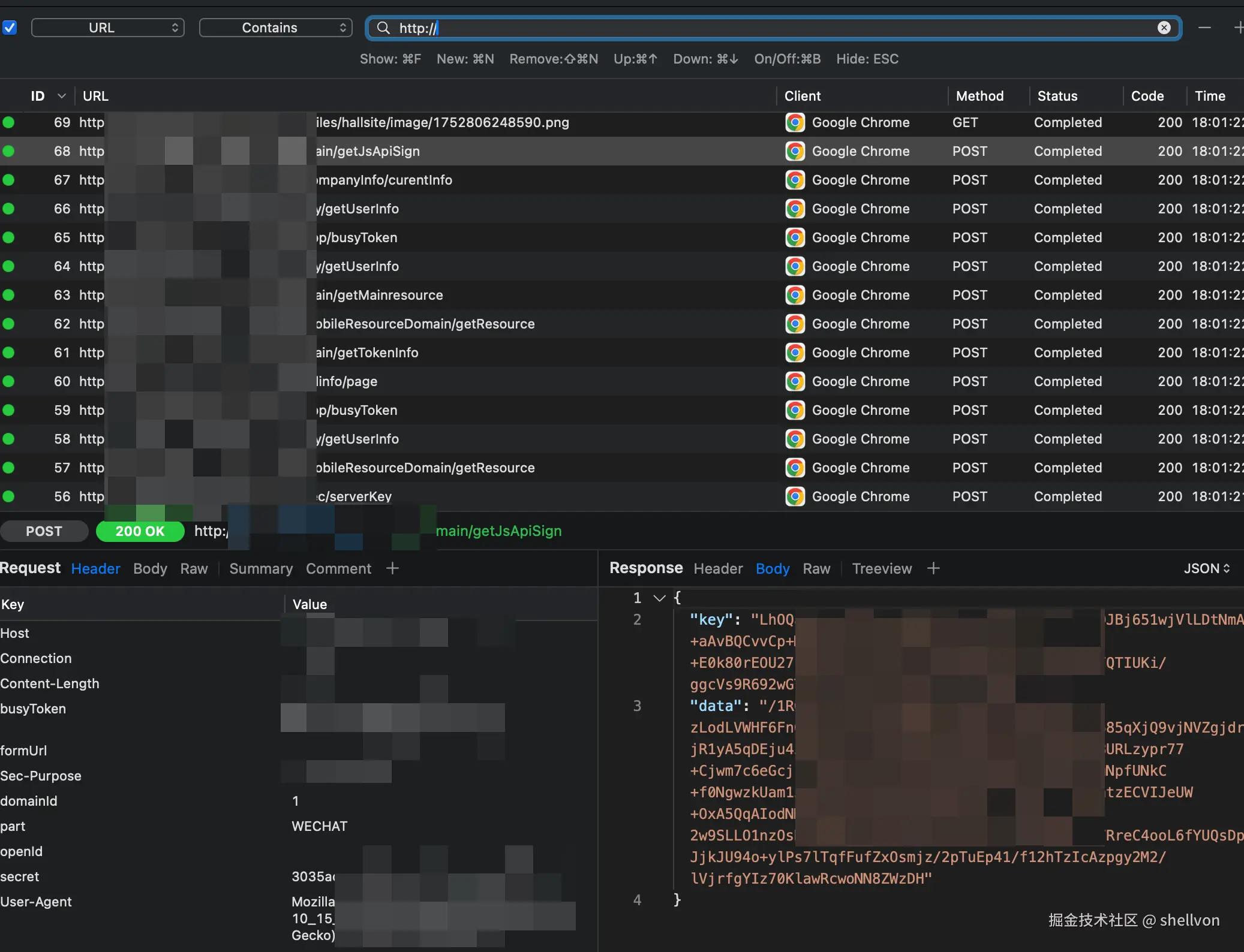1244x952 pixels.
Task: Click the 200 OK status badge
Action: click(x=140, y=531)
